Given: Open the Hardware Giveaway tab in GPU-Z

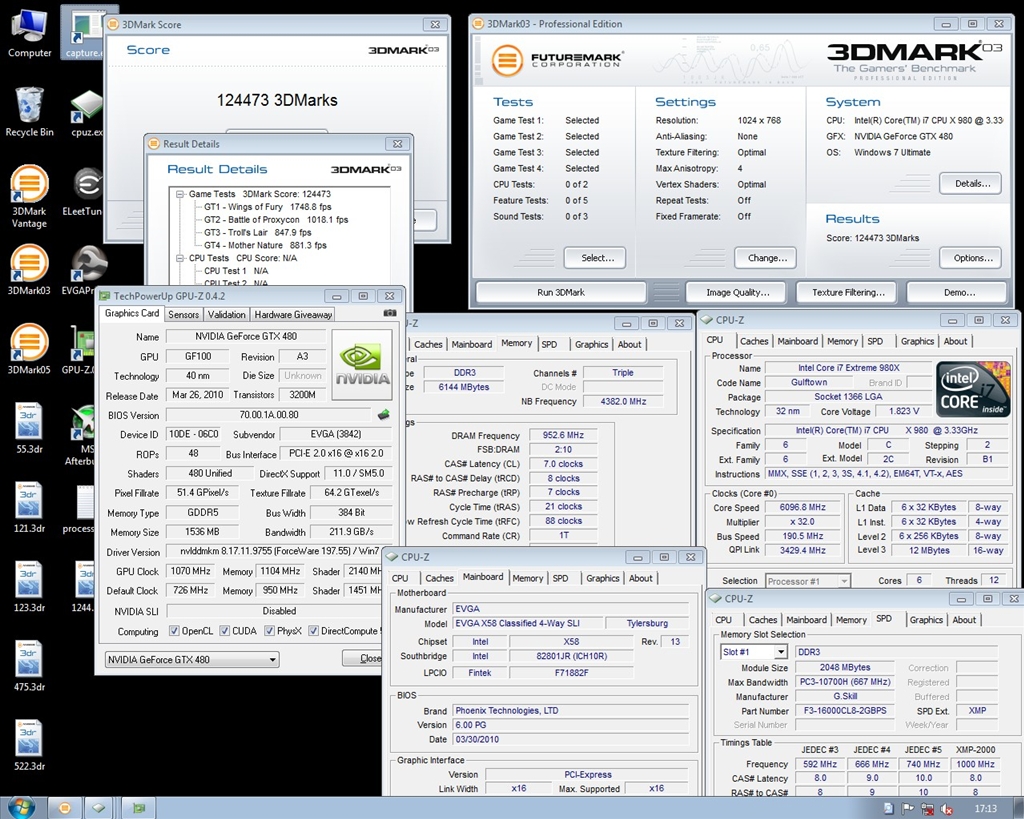Looking at the screenshot, I should pyautogui.click(x=293, y=315).
